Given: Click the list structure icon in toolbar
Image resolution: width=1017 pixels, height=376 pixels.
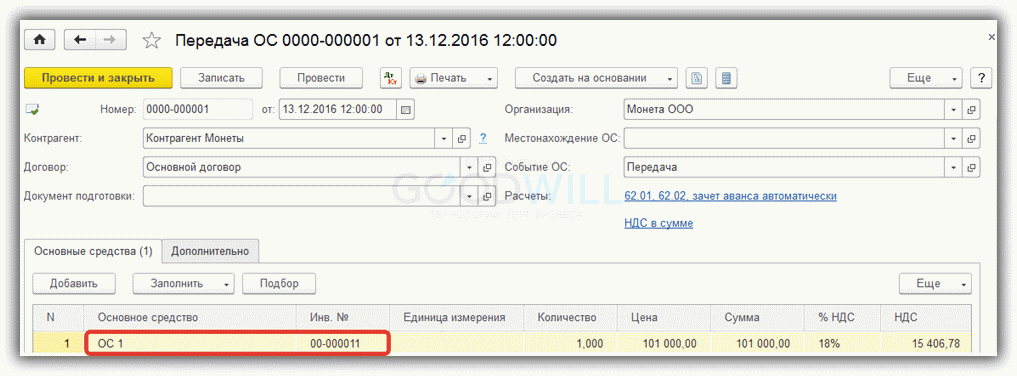Looking at the screenshot, I should pyautogui.click(x=726, y=78).
